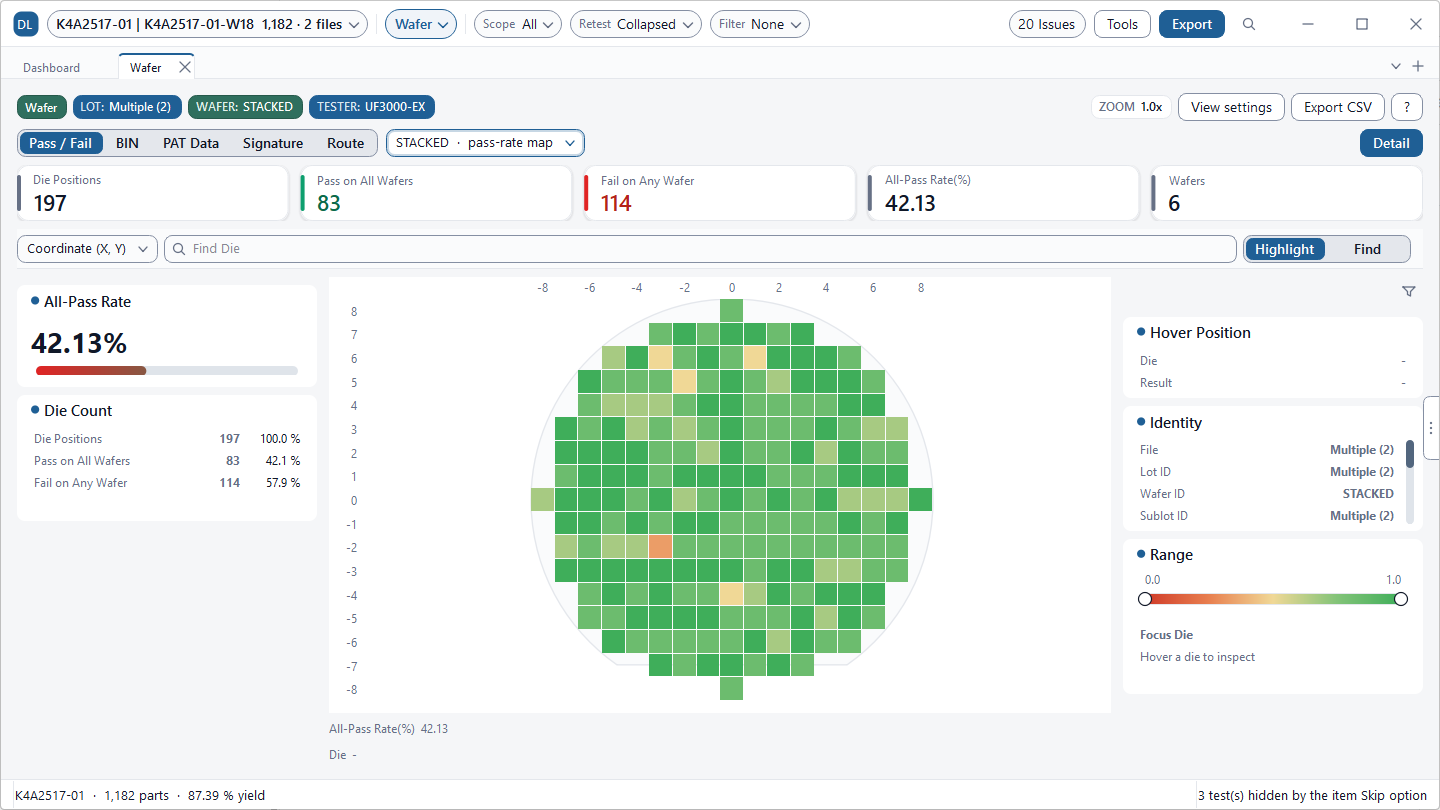Click the Range slider maximum handle

(1401, 599)
